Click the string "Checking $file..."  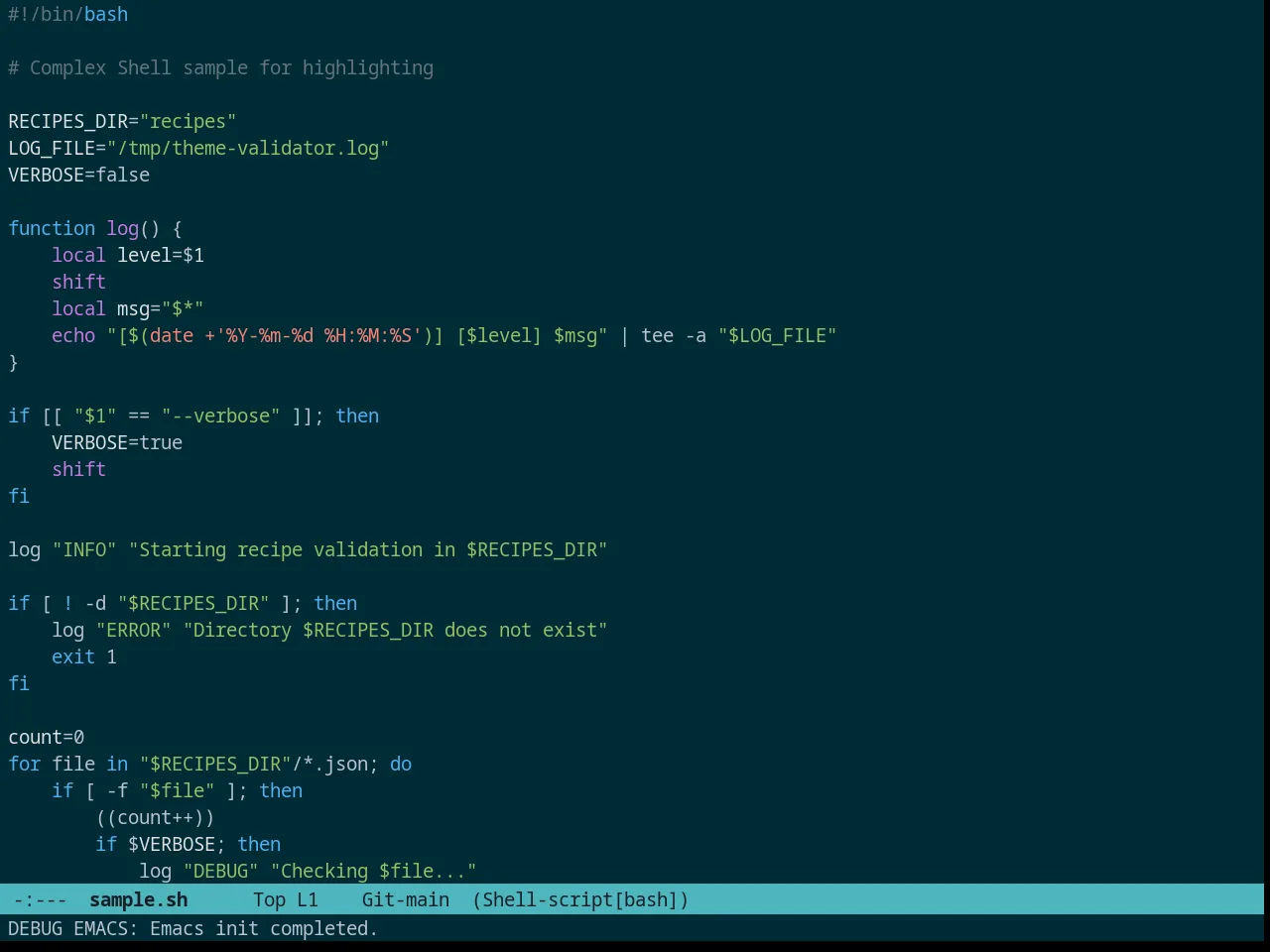pyautogui.click(x=373, y=871)
